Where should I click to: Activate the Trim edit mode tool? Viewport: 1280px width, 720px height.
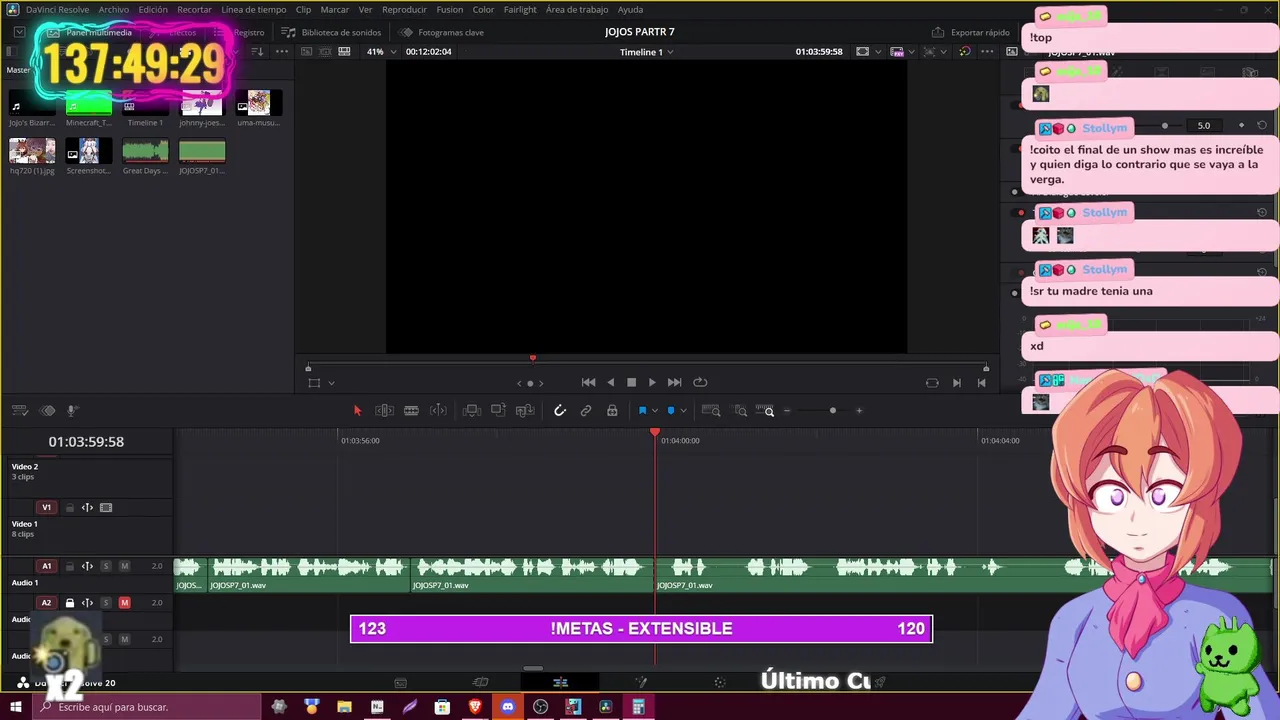(x=384, y=411)
